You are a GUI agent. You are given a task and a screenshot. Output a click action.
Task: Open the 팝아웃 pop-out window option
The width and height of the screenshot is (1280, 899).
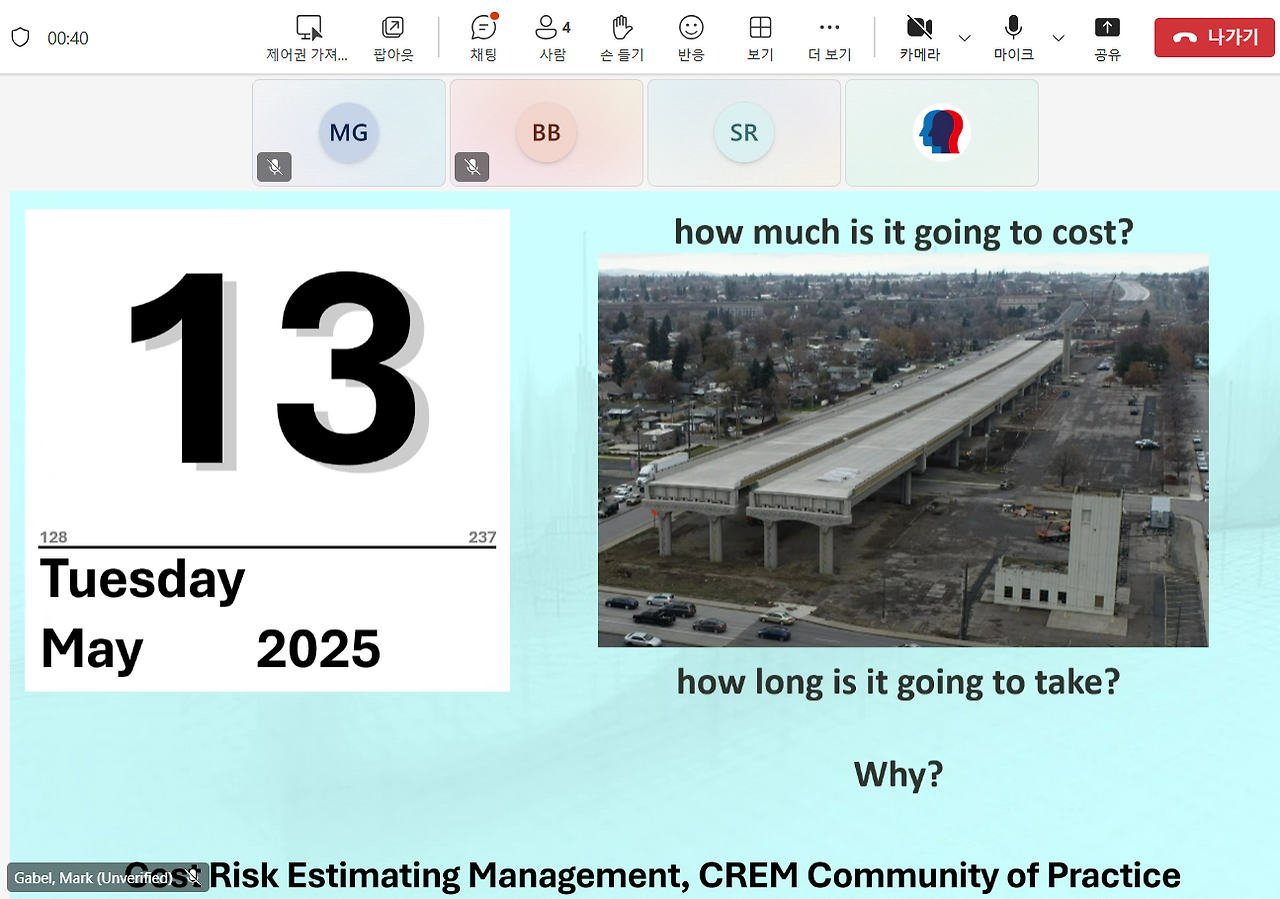pyautogui.click(x=393, y=38)
